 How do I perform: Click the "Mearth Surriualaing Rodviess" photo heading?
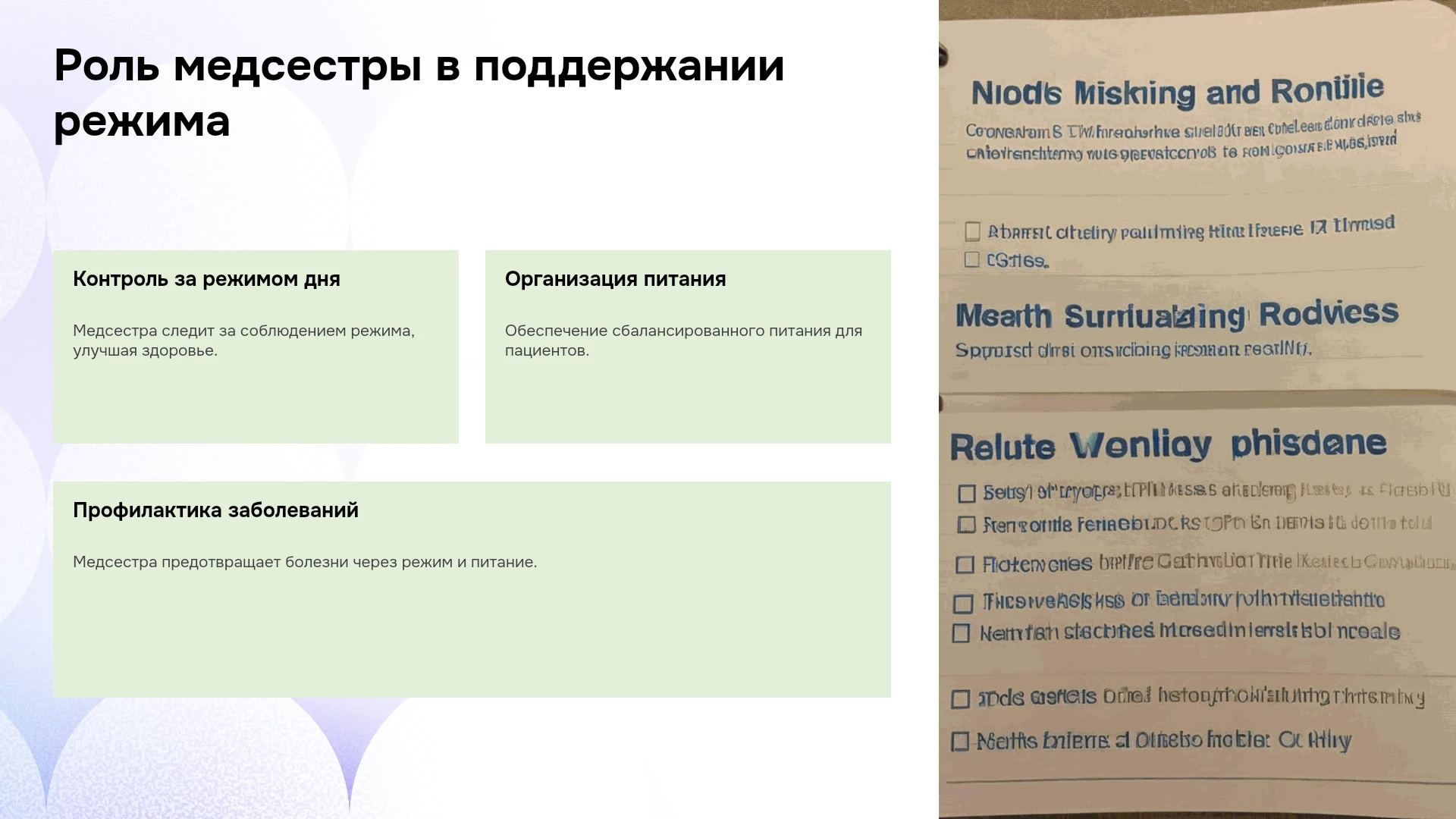1177,315
